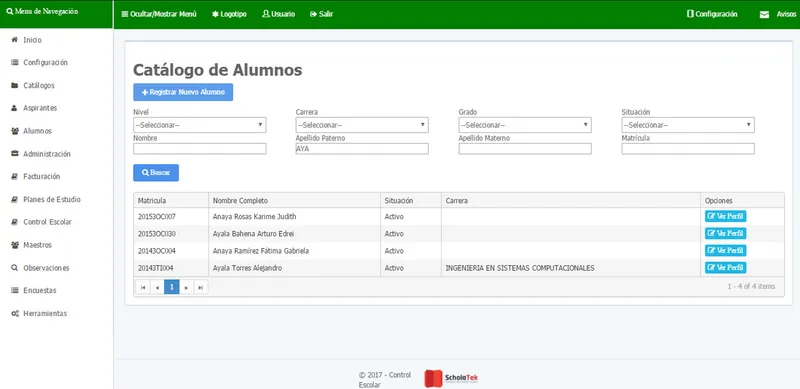The image size is (800, 389).
Task: Click the Apellido Materno input field
Action: point(525,149)
